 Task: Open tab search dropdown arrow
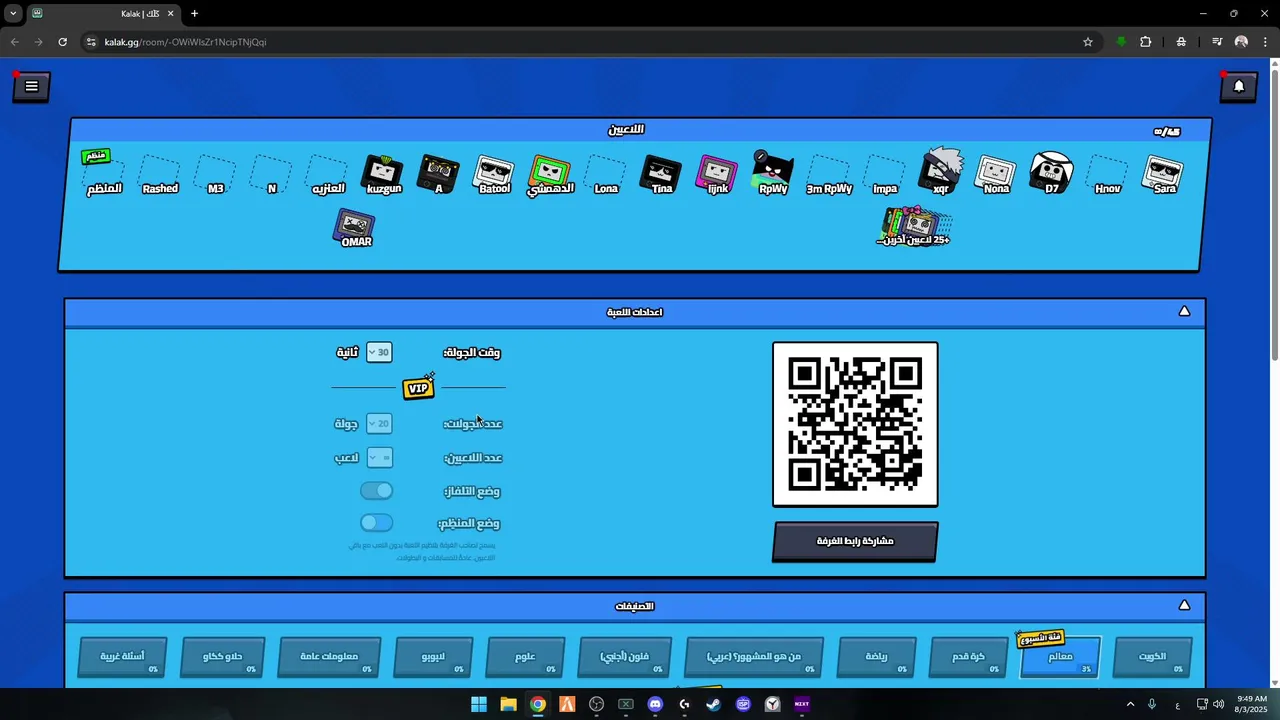pyautogui.click(x=13, y=13)
